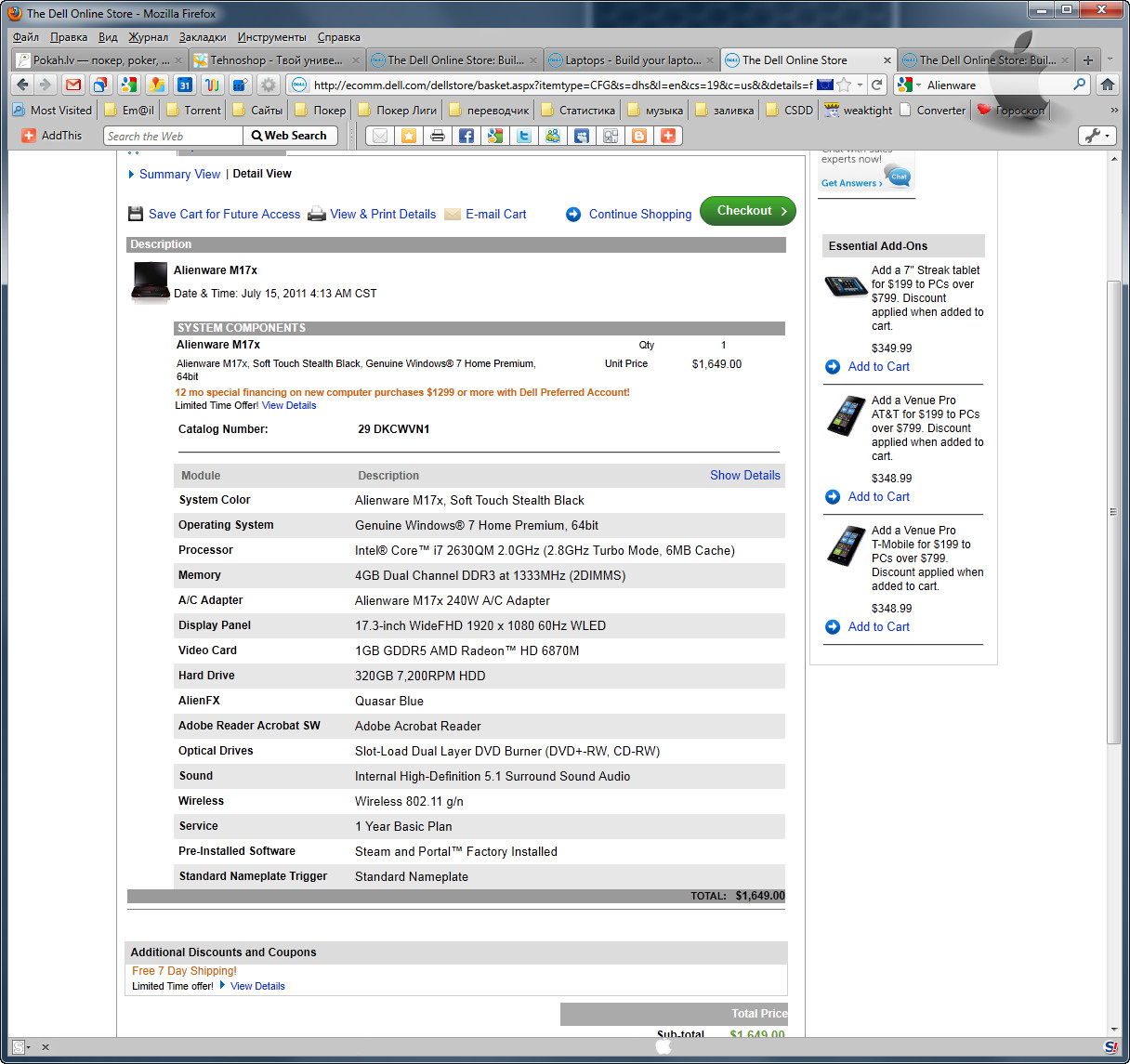Click the scrollbar down arrow

[x=1113, y=1030]
